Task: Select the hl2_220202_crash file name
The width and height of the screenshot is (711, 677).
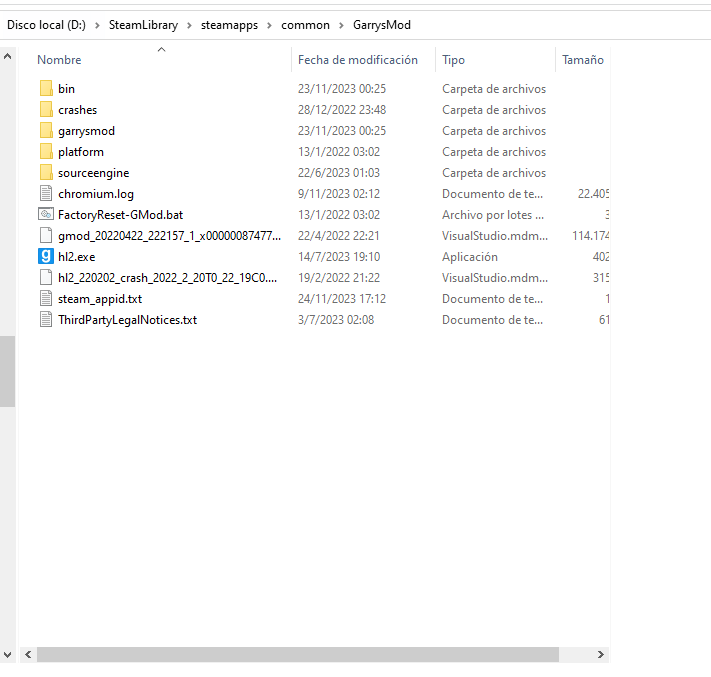Action: (167, 278)
